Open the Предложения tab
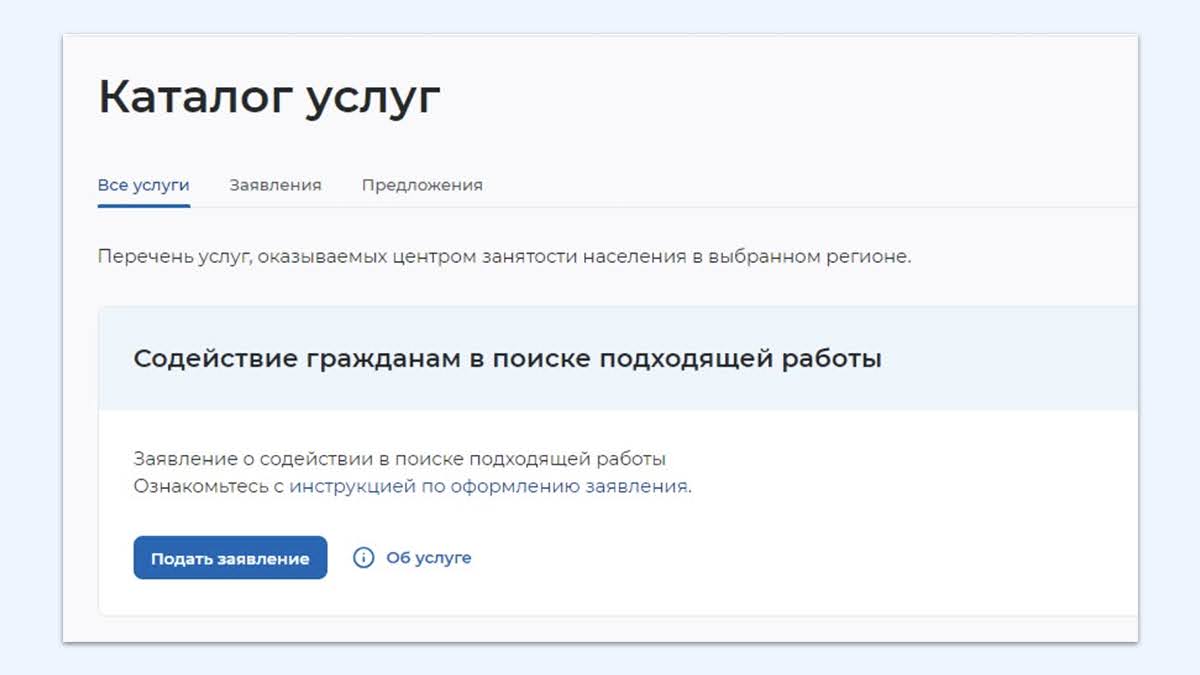The image size is (1200, 675). click(x=422, y=185)
